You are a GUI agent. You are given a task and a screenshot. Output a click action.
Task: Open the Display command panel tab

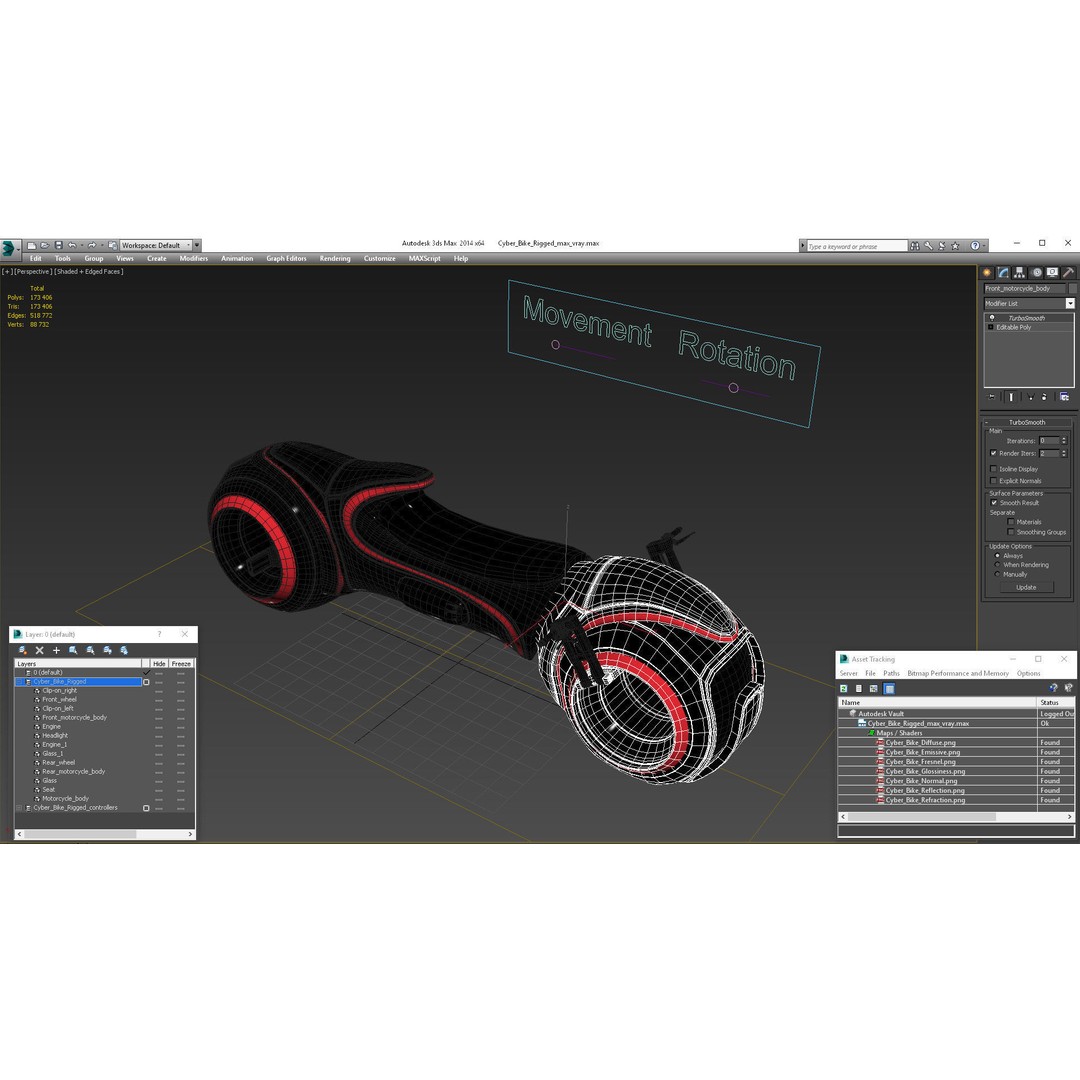coord(1052,273)
